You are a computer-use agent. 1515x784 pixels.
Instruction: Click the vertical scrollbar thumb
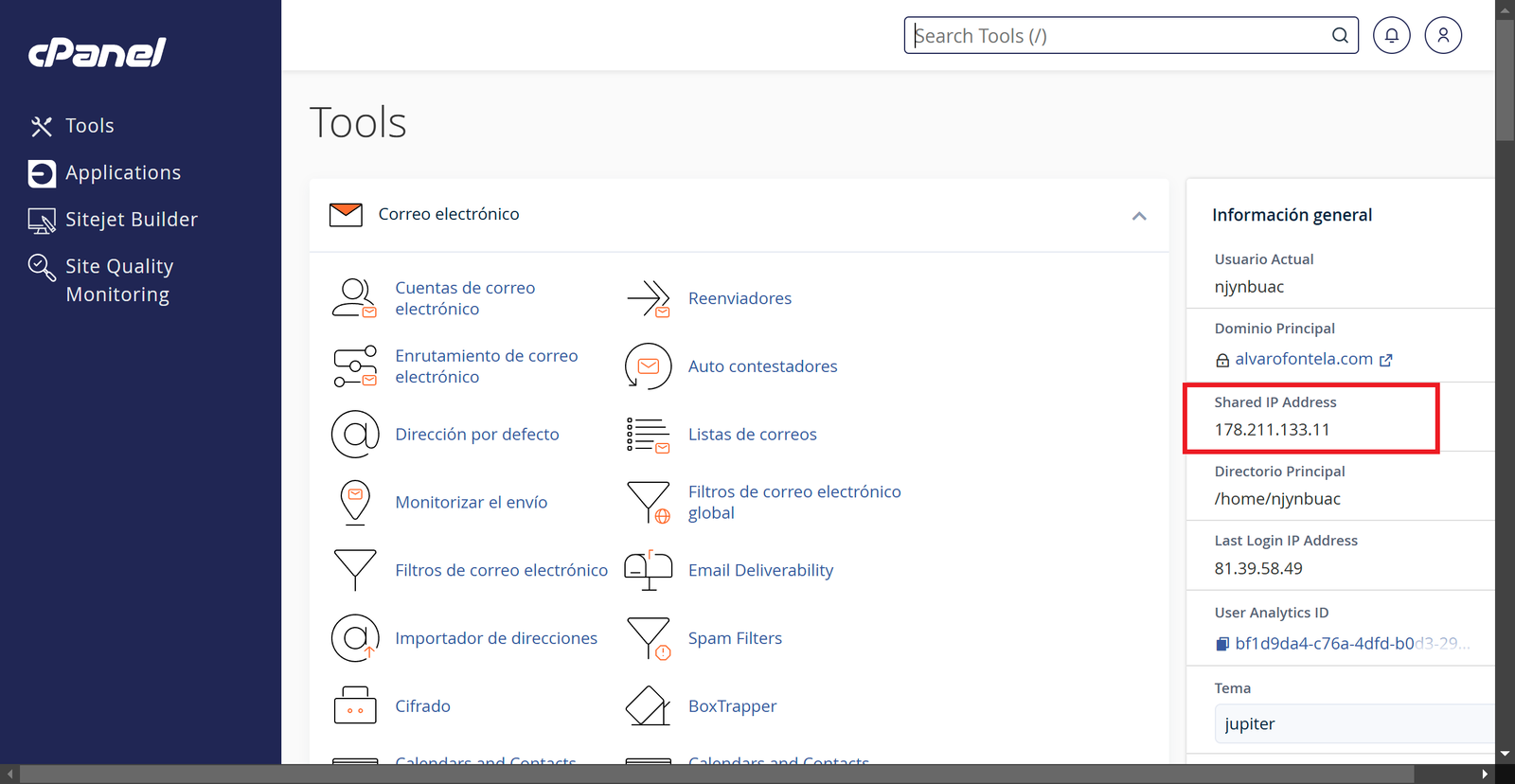(x=1505, y=80)
